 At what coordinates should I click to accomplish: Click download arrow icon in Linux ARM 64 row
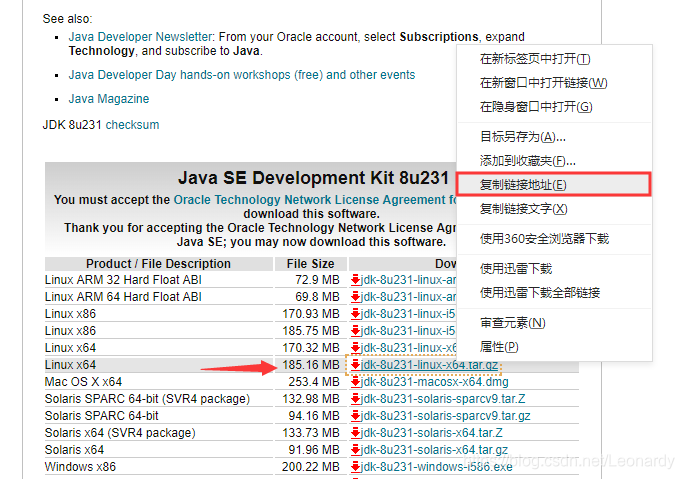point(356,297)
